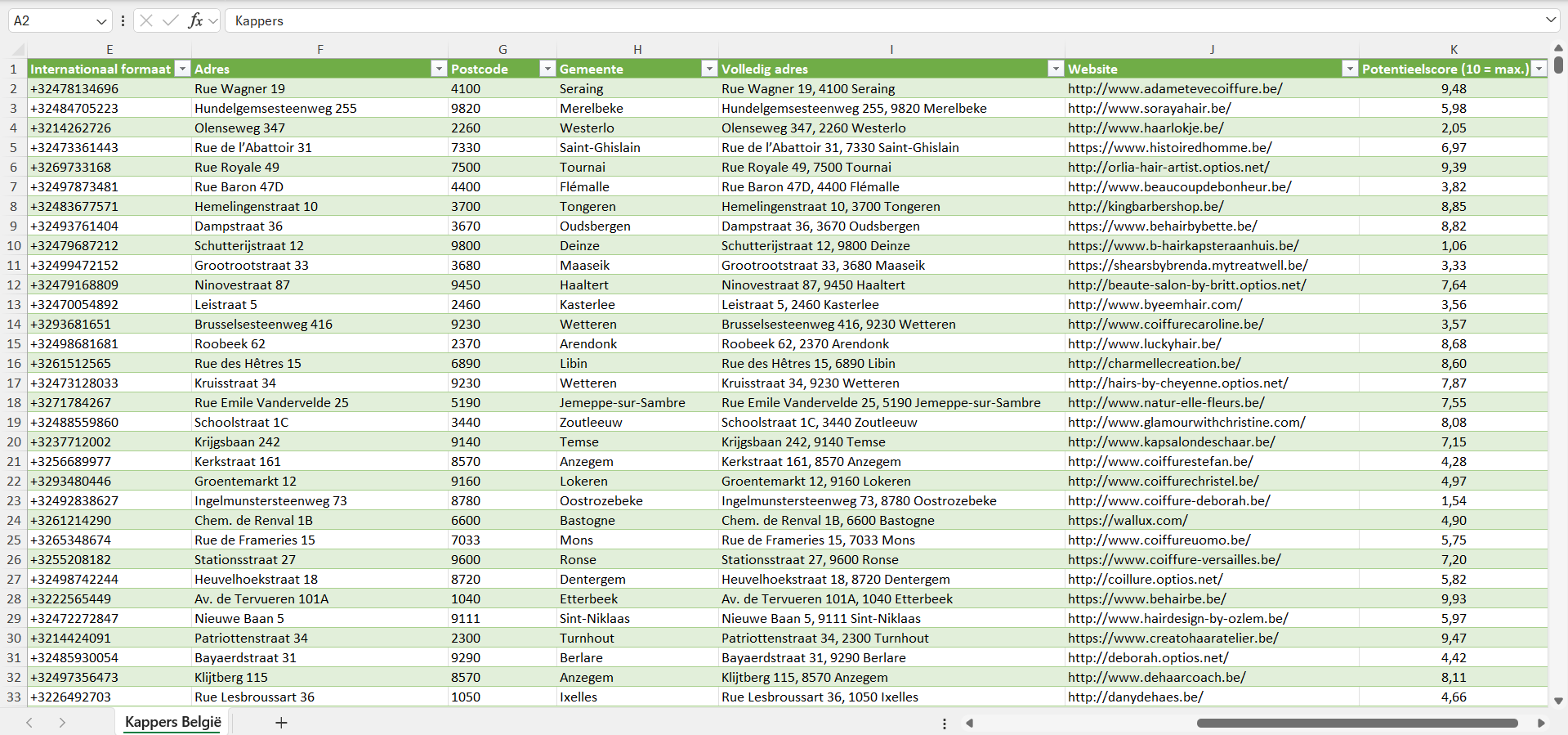Go to previous sheet using left arrow
Viewport: 1568px width, 735px height.
(29, 723)
